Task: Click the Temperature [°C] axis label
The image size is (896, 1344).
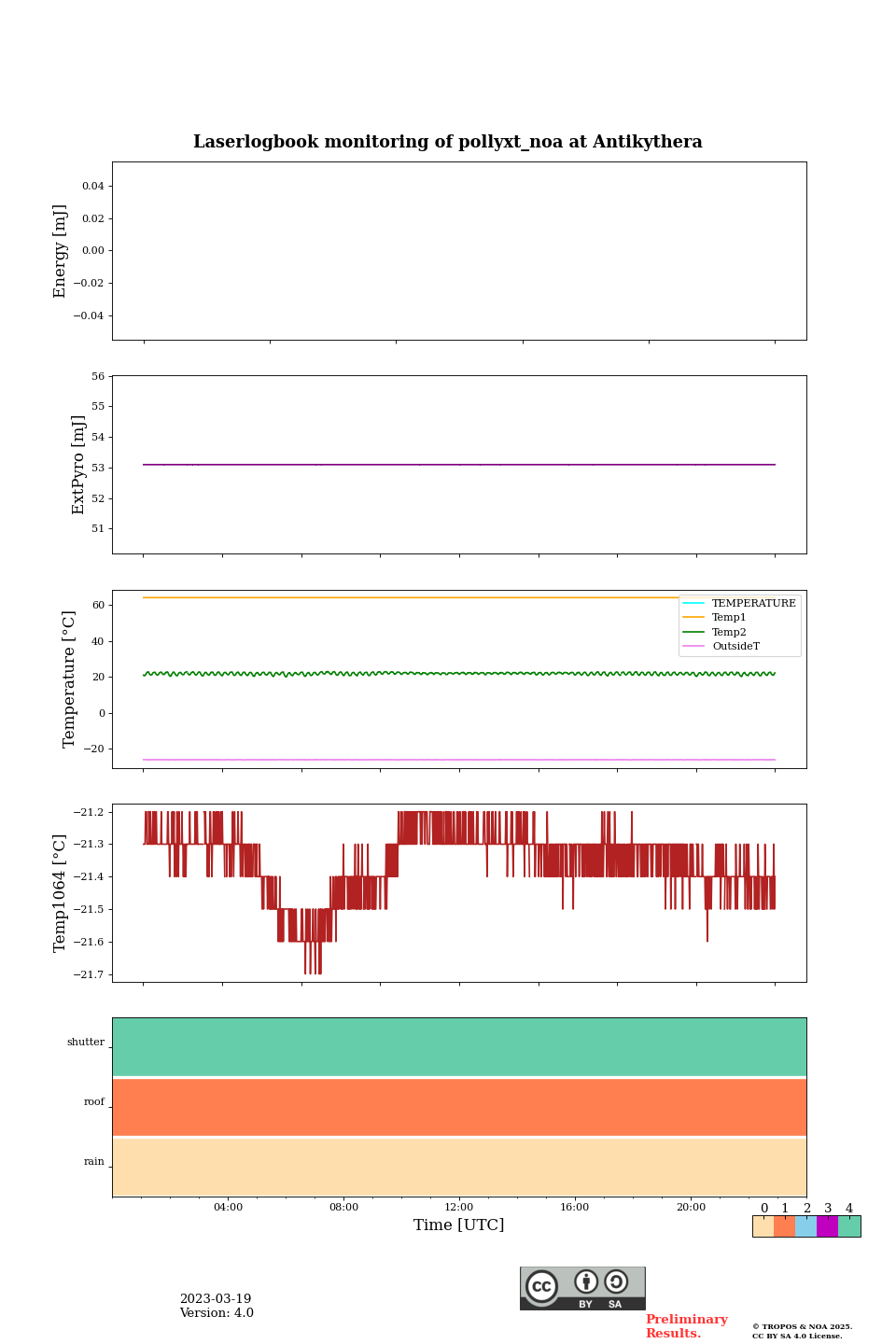Action: pyautogui.click(x=69, y=679)
